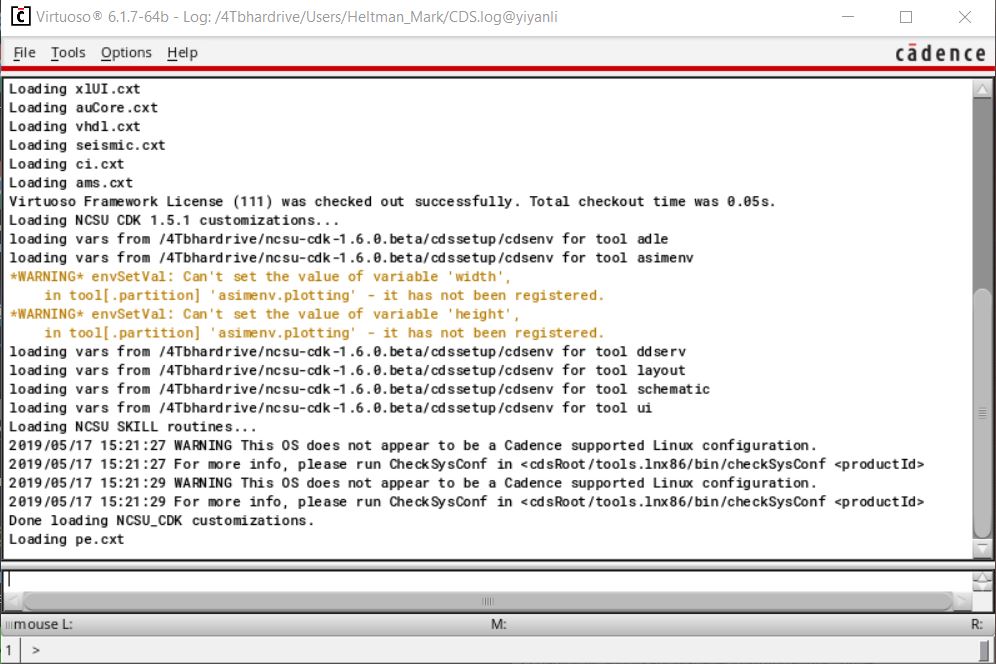Click the 'Loading xlUI.cxt' log line
The width and height of the screenshot is (996, 664).
point(74,89)
